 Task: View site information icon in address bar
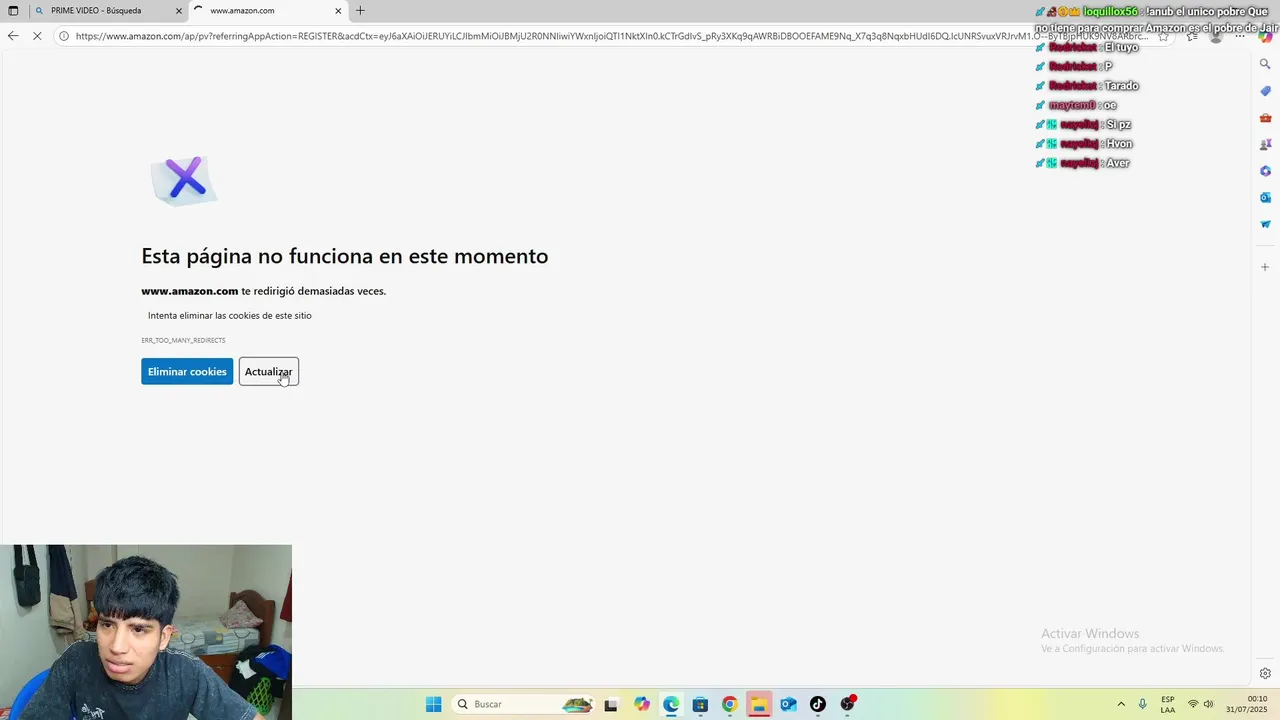pos(64,36)
